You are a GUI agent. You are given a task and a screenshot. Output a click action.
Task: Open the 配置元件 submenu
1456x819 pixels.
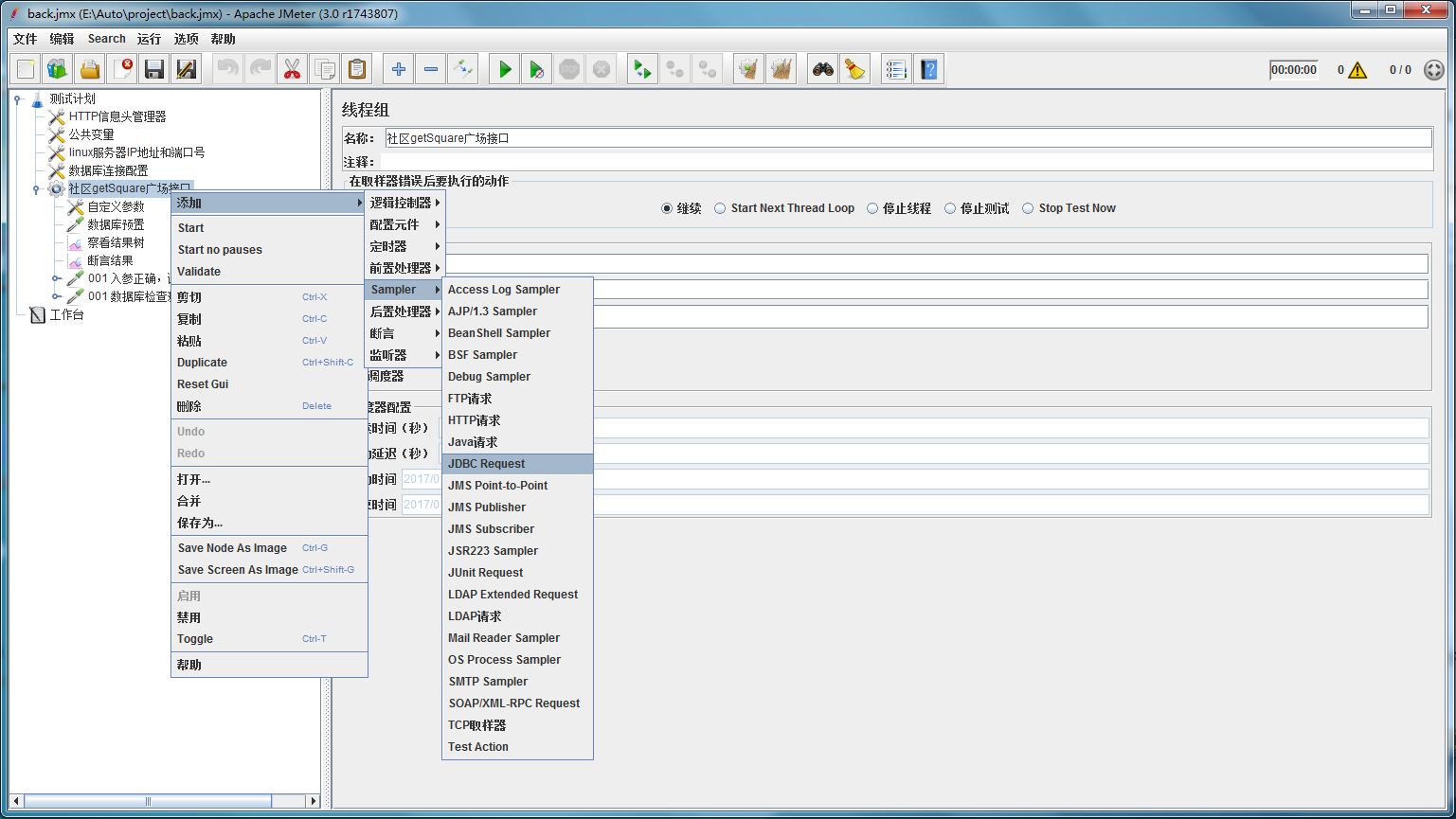404,224
